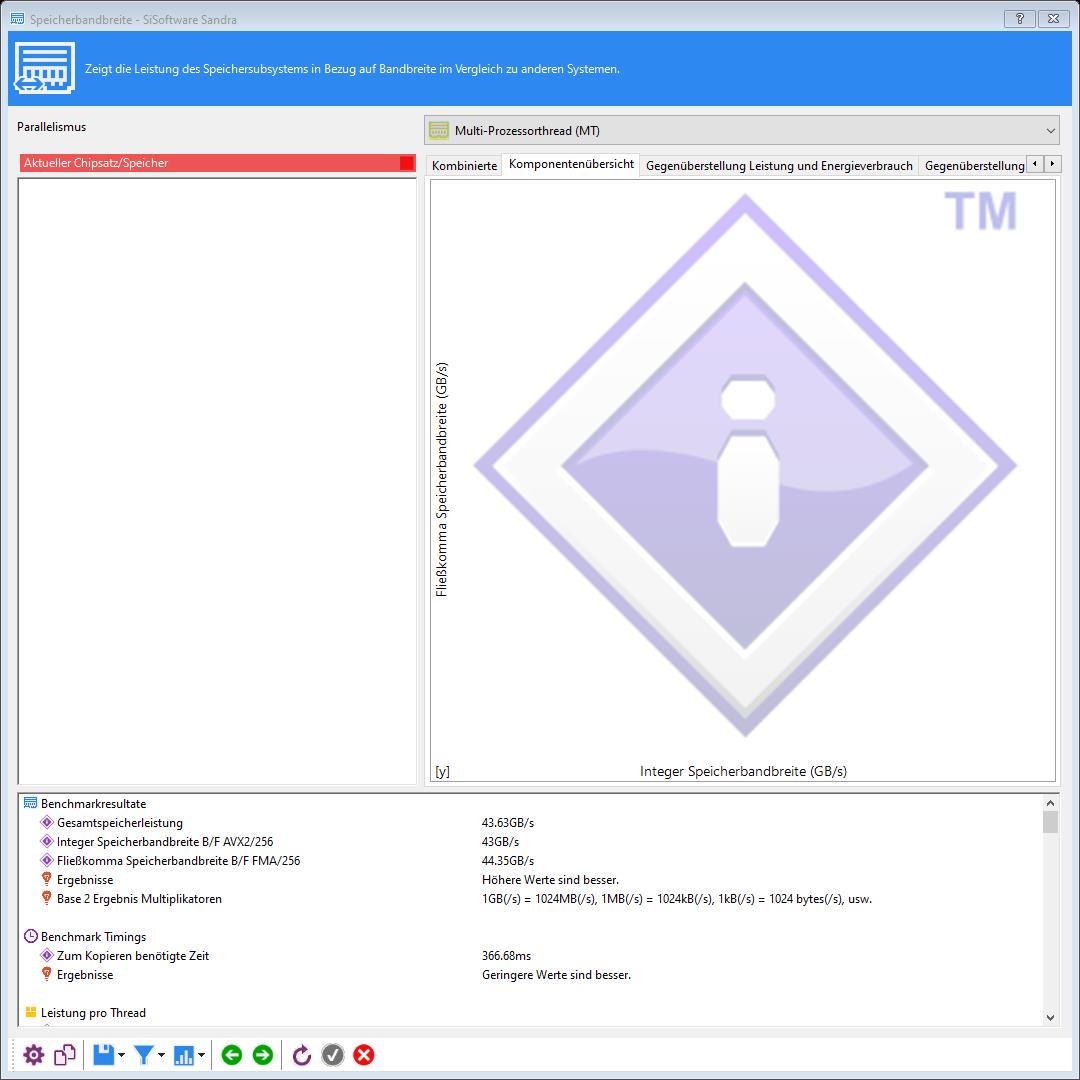Click lightbulb icon beside Base 2 Ergebnis Multiplikatoren
This screenshot has height=1080, width=1080.
[47, 898]
